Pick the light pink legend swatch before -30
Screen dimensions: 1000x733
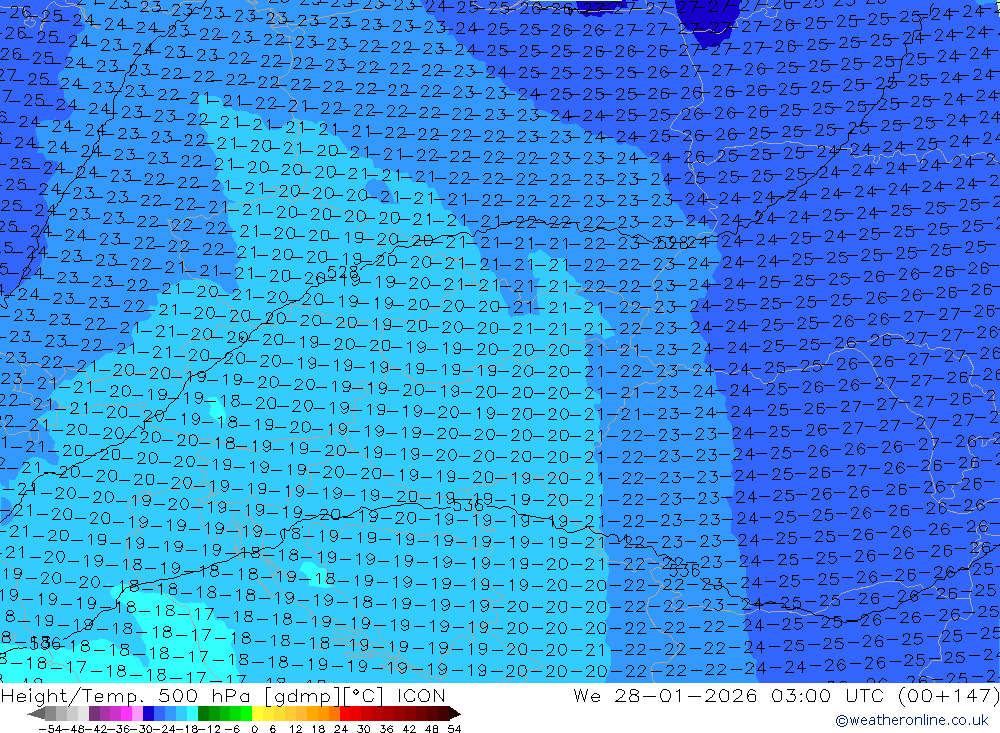(137, 713)
